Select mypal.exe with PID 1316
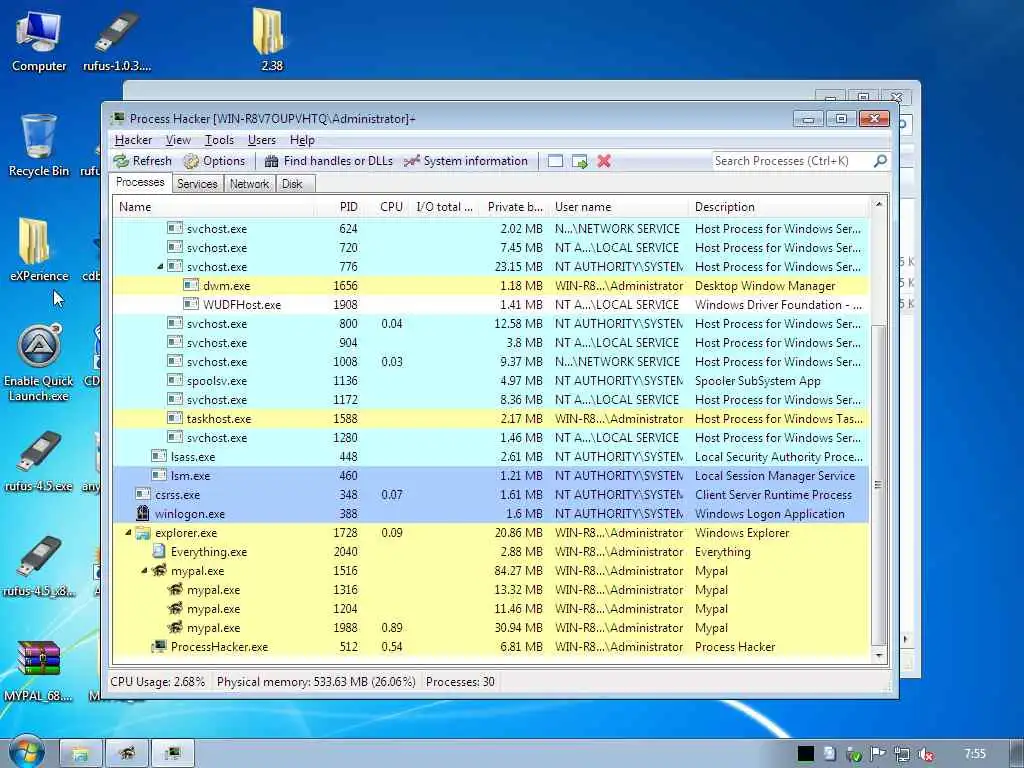 point(490,590)
